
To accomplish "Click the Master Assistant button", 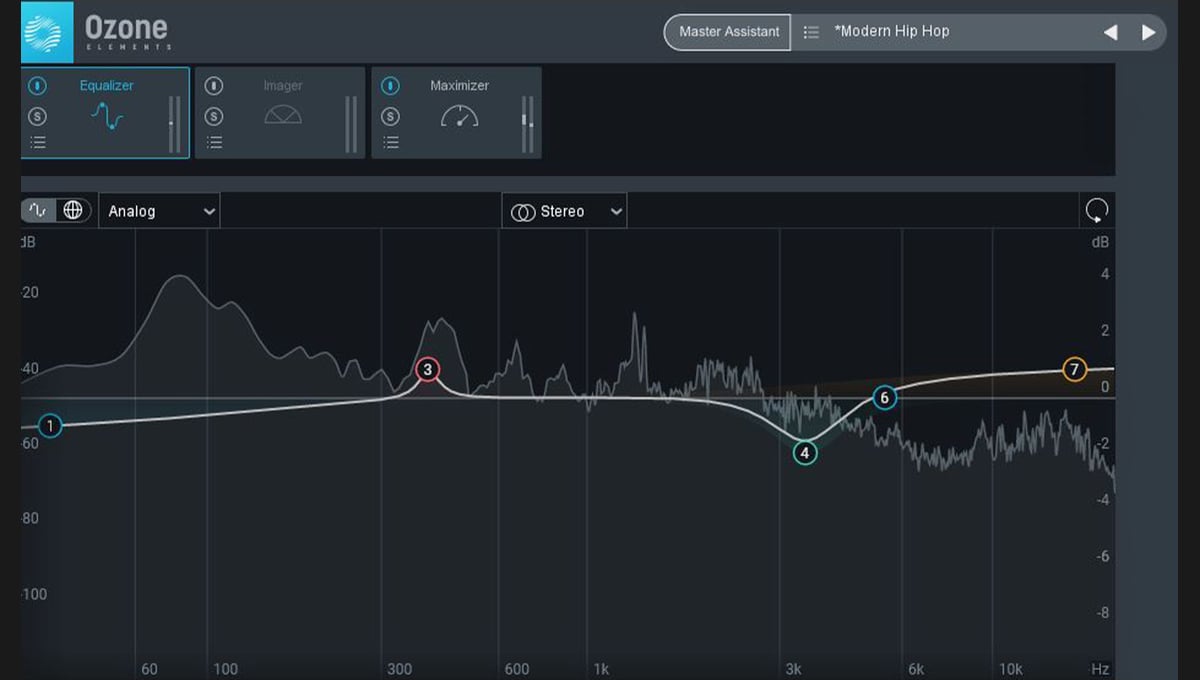I will 729,32.
